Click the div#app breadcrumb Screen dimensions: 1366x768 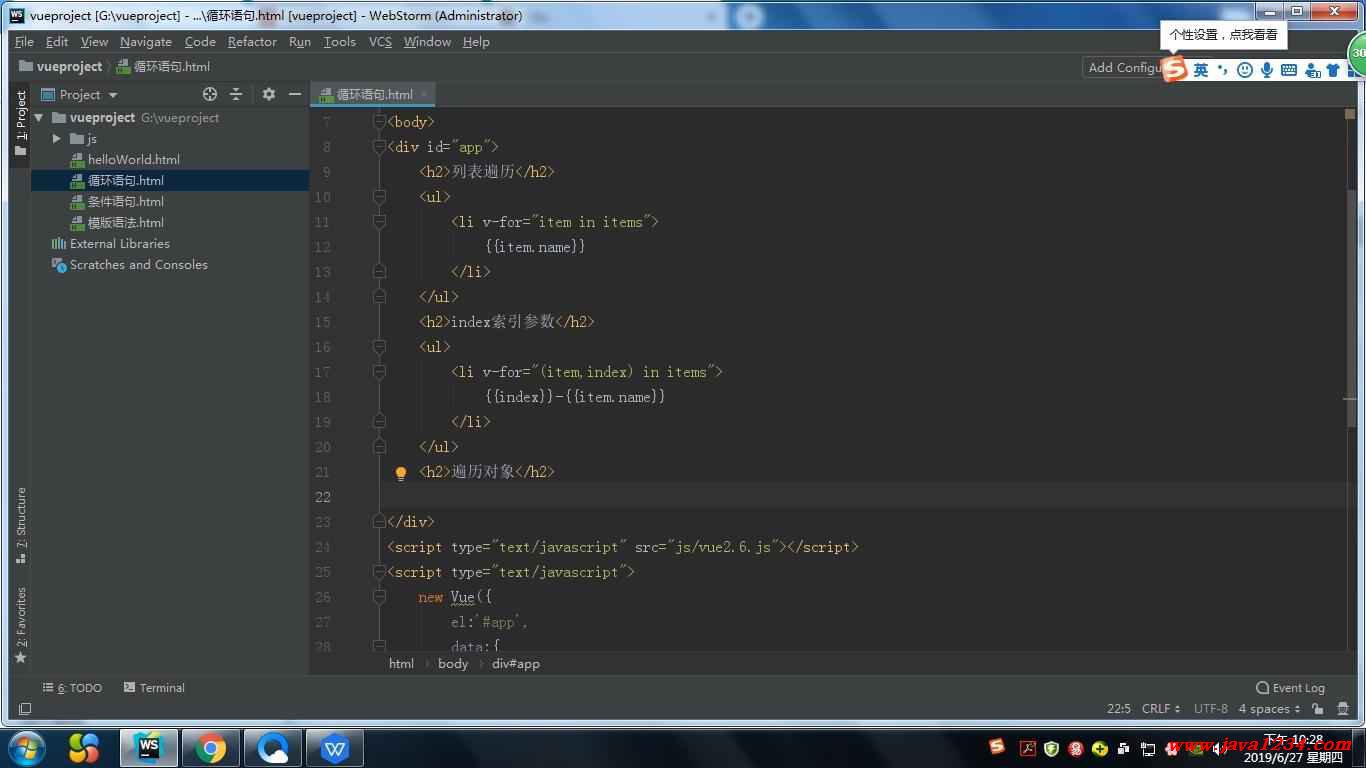click(x=516, y=664)
